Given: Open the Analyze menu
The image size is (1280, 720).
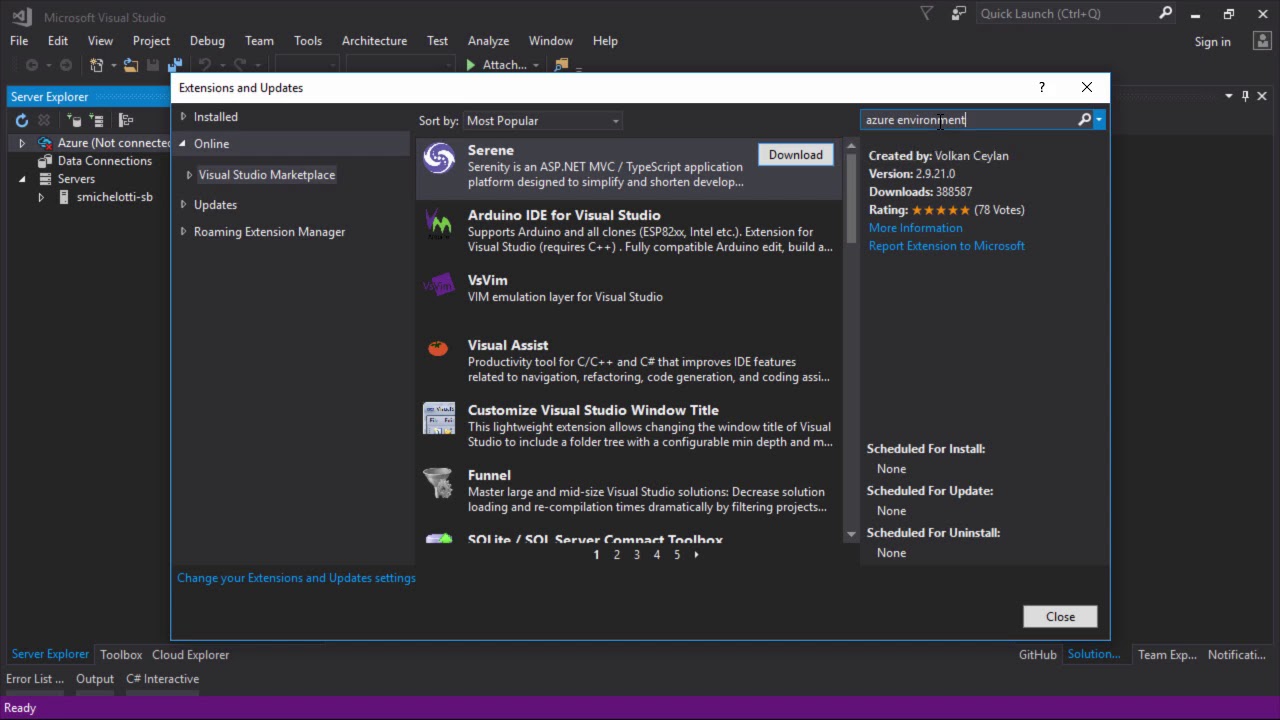Looking at the screenshot, I should pos(488,41).
